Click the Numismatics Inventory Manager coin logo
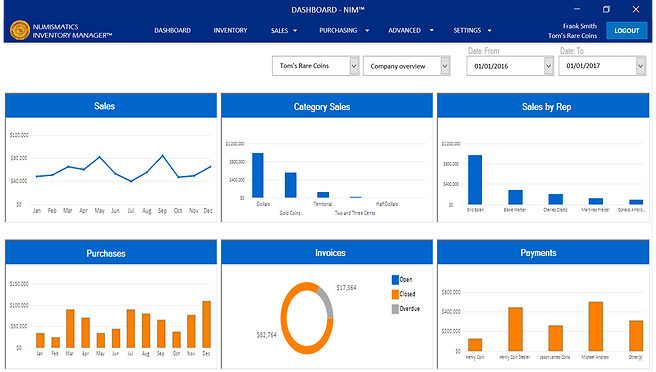This screenshot has height=372, width=656. 20,31
